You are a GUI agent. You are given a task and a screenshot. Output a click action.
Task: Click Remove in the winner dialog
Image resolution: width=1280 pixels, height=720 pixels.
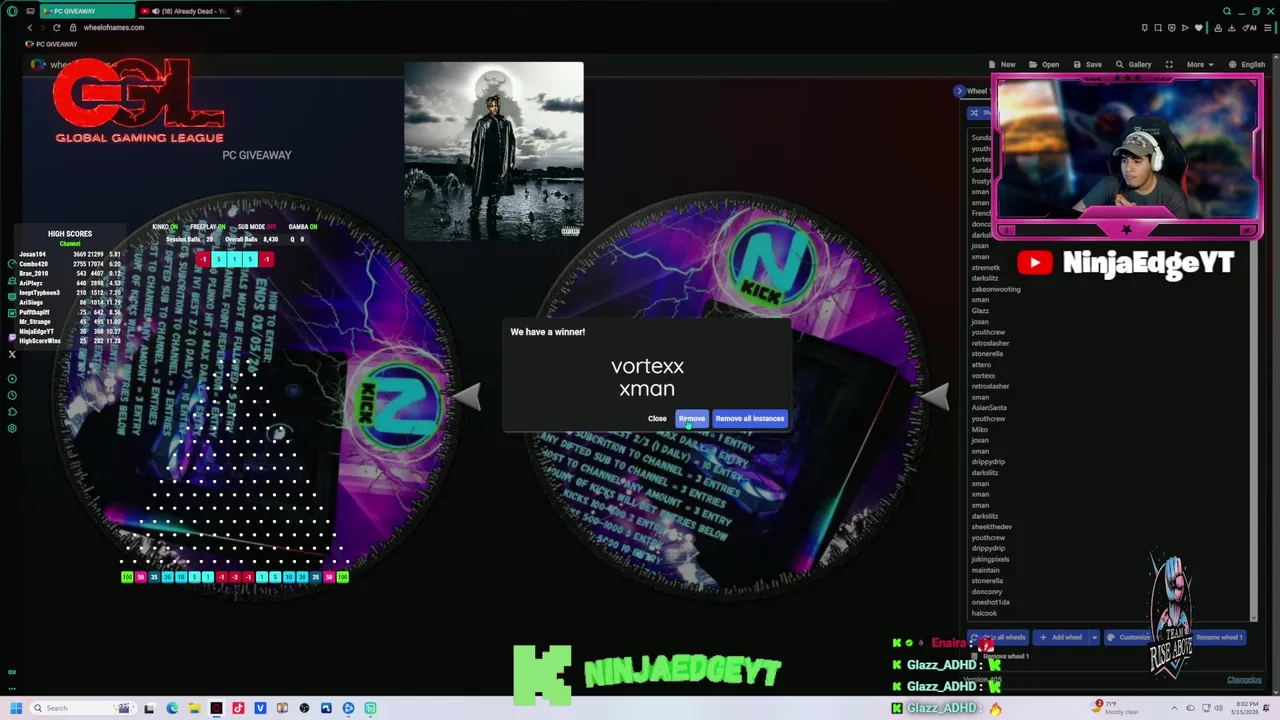pos(691,418)
